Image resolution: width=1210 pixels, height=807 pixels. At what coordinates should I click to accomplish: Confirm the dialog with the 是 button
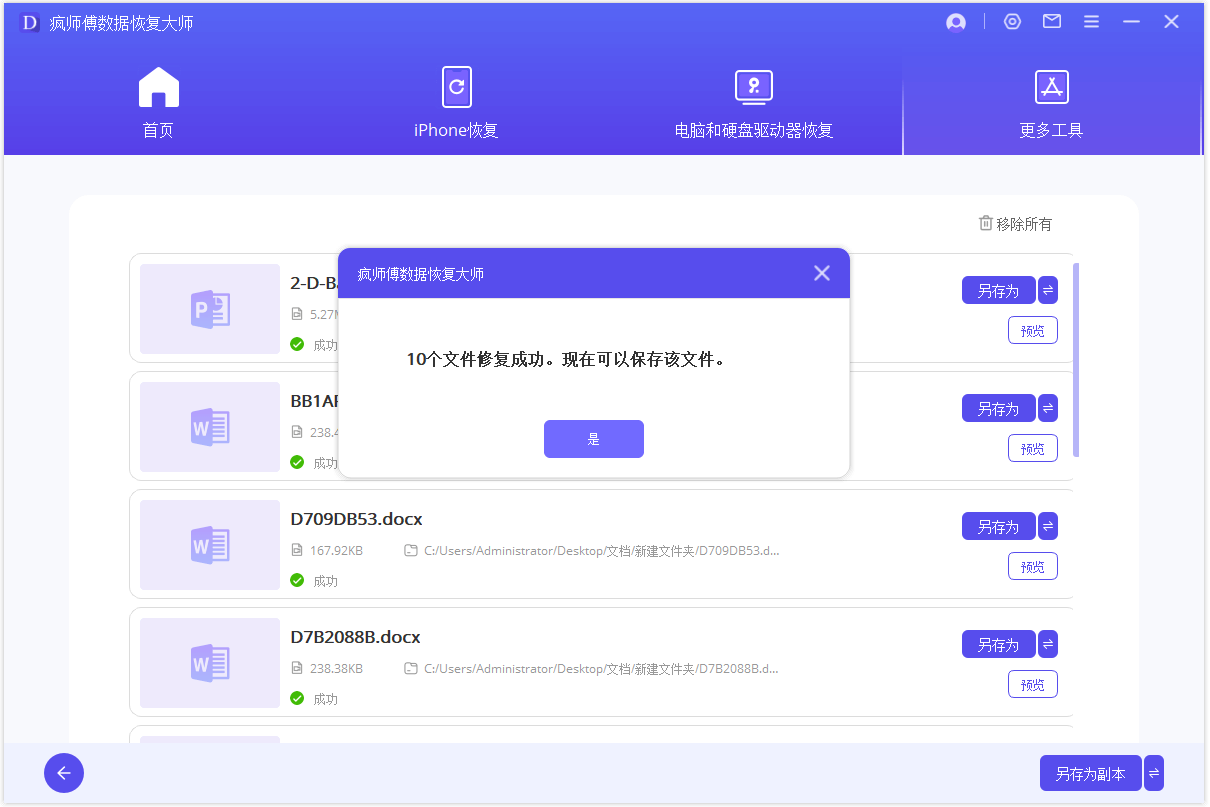594,439
